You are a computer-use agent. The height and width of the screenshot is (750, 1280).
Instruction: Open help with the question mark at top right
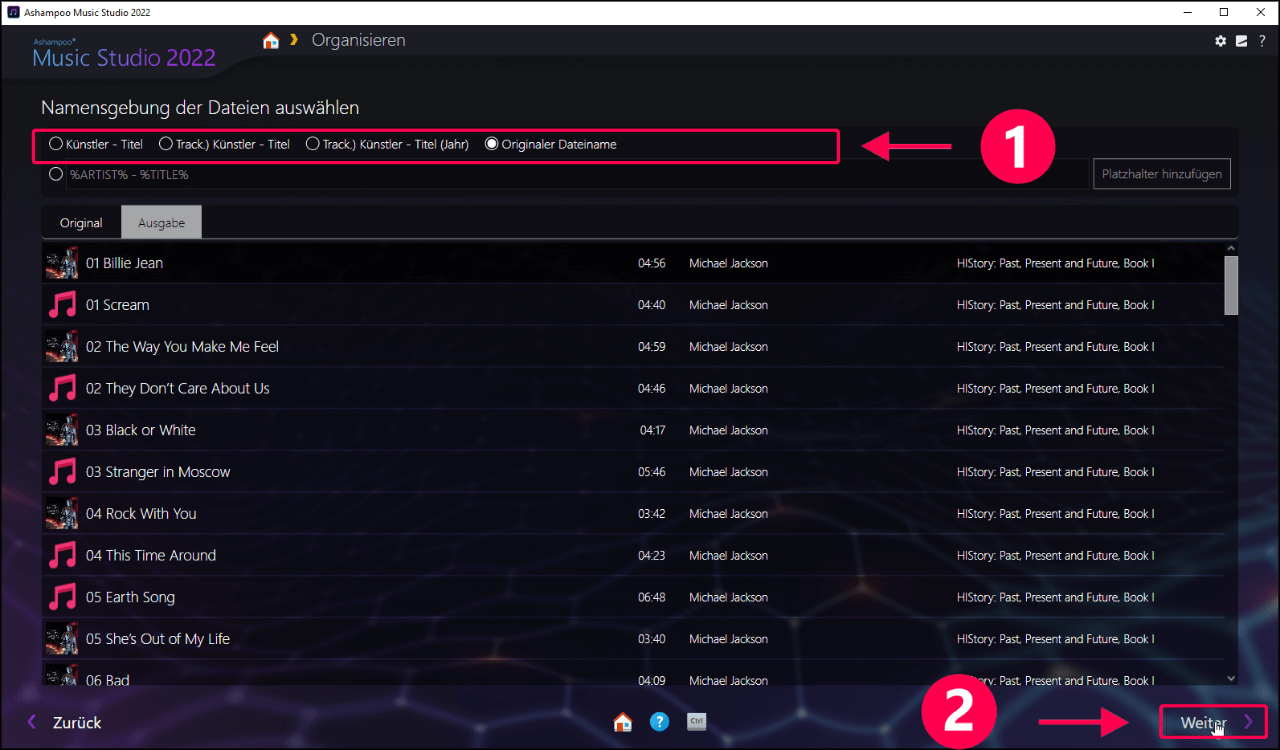[1262, 41]
